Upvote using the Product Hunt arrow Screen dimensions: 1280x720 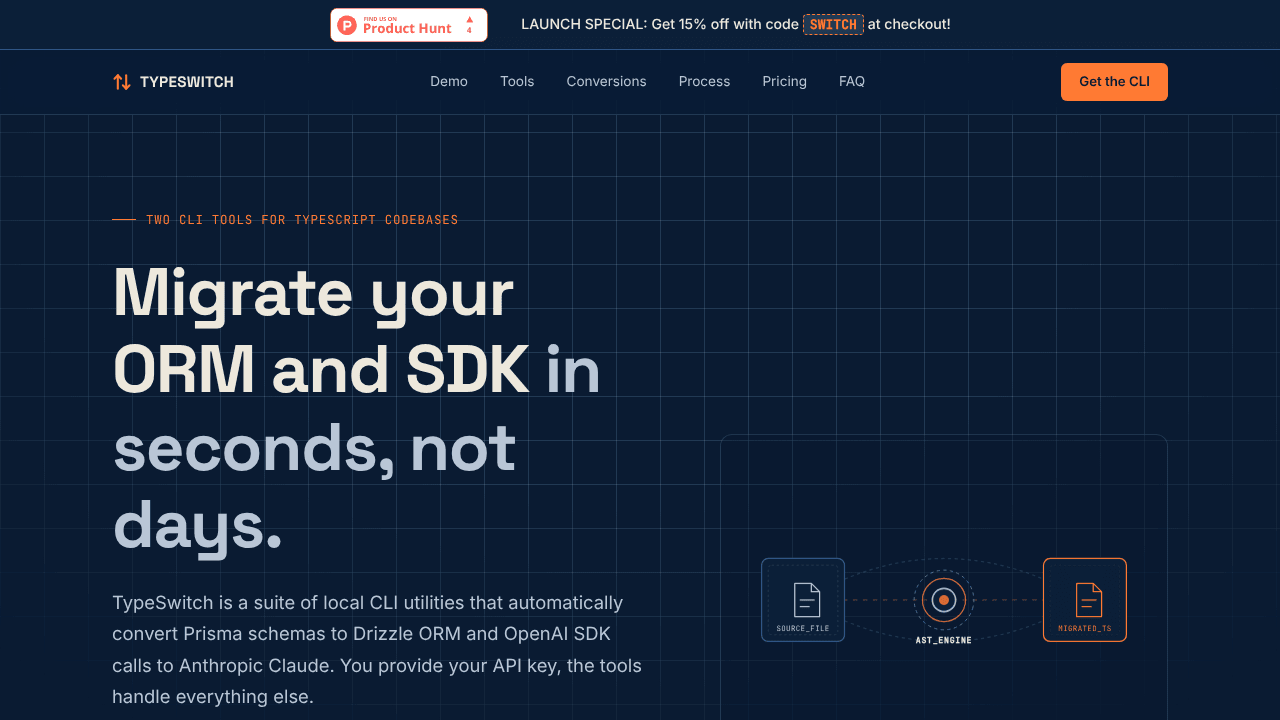469,19
